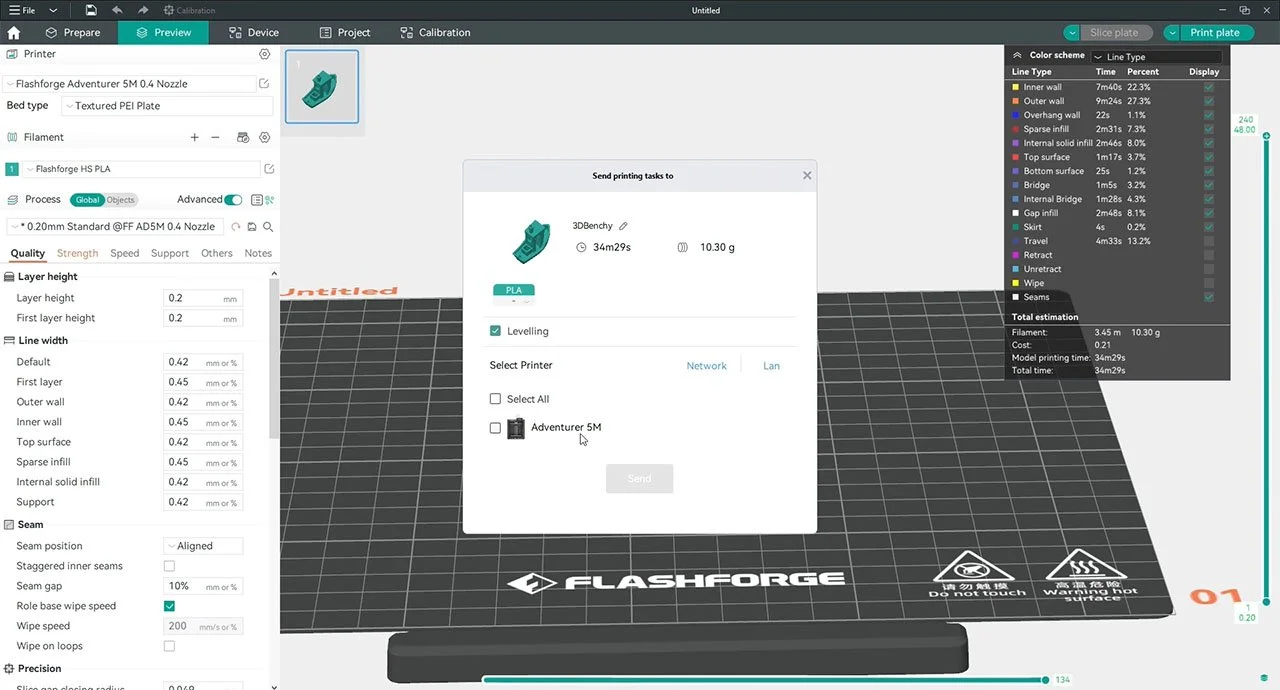
Task: Click the Send button in the dialog
Action: click(639, 478)
